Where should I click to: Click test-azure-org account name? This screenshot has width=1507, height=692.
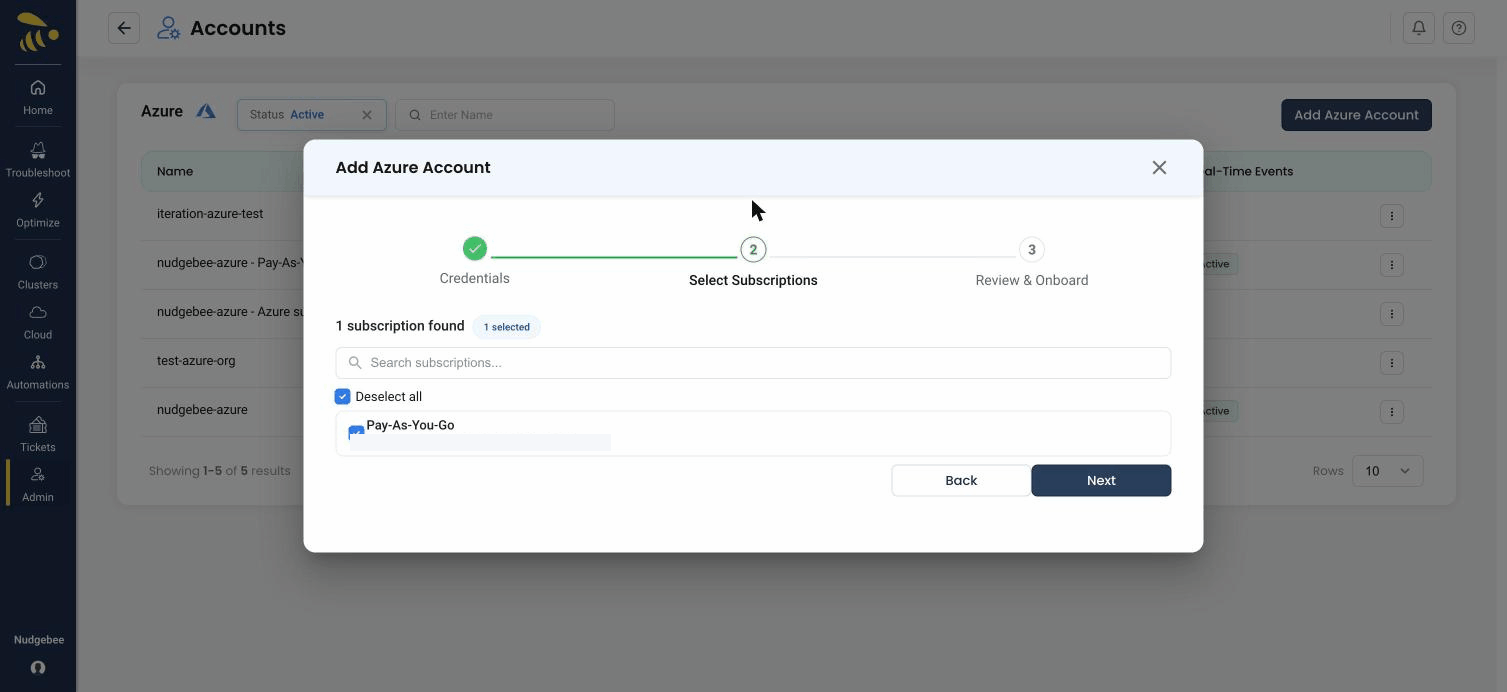[196, 361]
